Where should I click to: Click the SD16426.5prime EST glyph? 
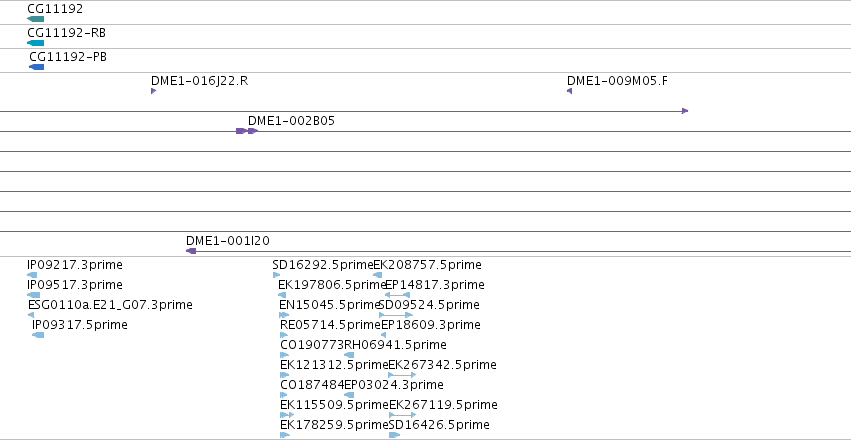coord(395,435)
